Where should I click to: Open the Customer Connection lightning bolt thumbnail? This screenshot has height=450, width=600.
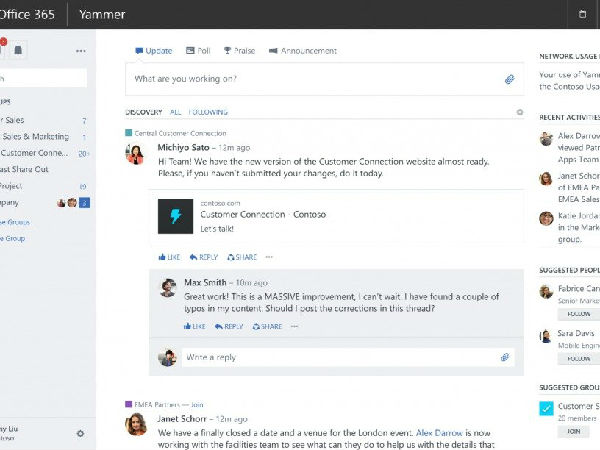pos(175,216)
